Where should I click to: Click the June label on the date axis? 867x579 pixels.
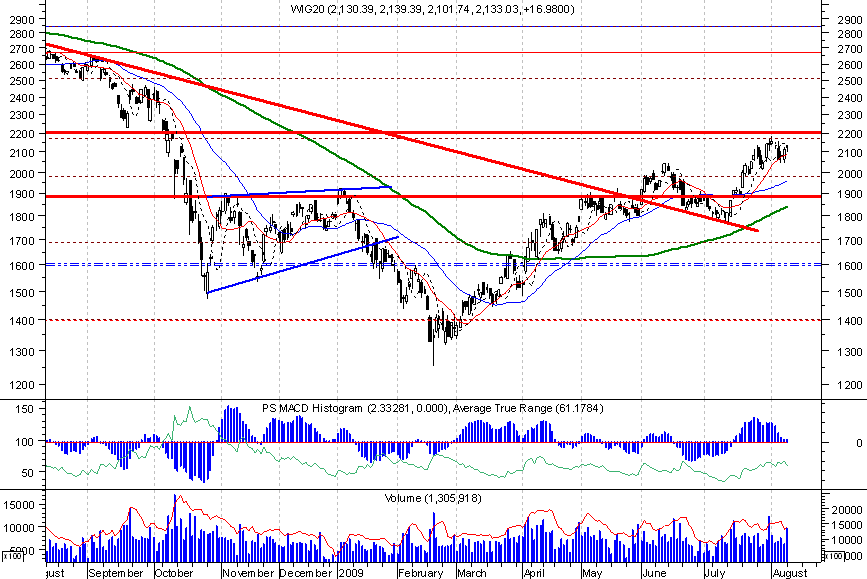655,573
